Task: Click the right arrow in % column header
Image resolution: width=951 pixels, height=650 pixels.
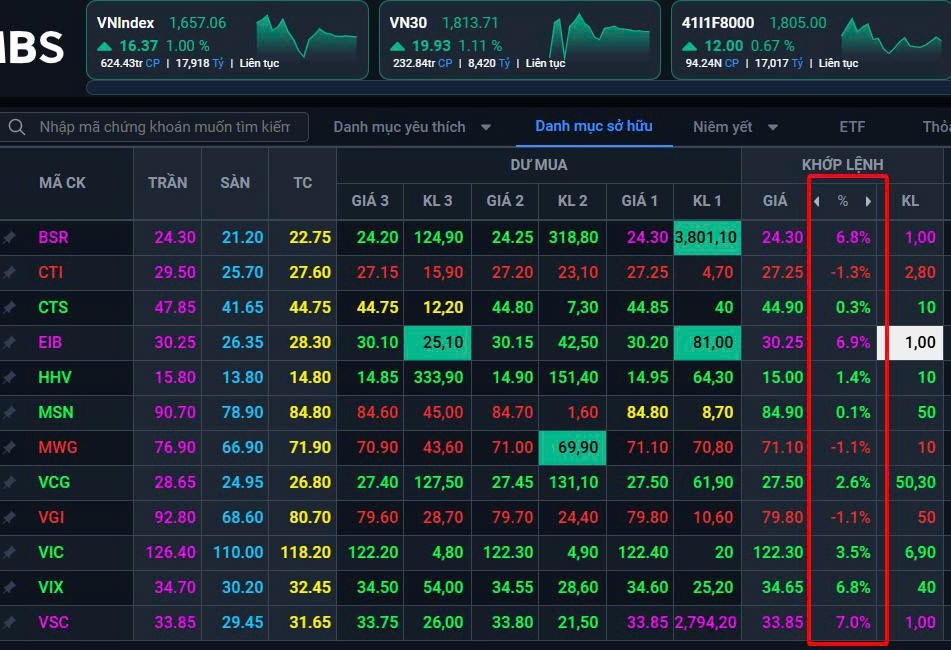Action: pyautogui.click(x=868, y=201)
